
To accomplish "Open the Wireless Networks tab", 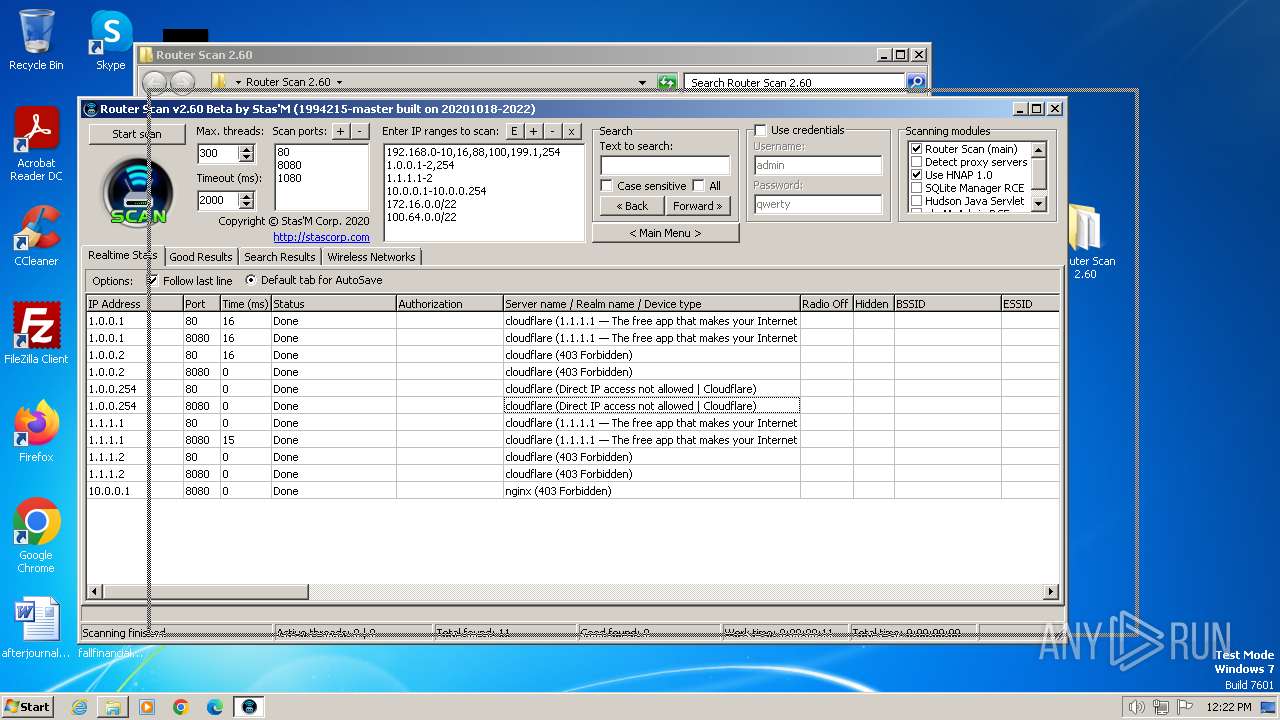I will click(371, 257).
